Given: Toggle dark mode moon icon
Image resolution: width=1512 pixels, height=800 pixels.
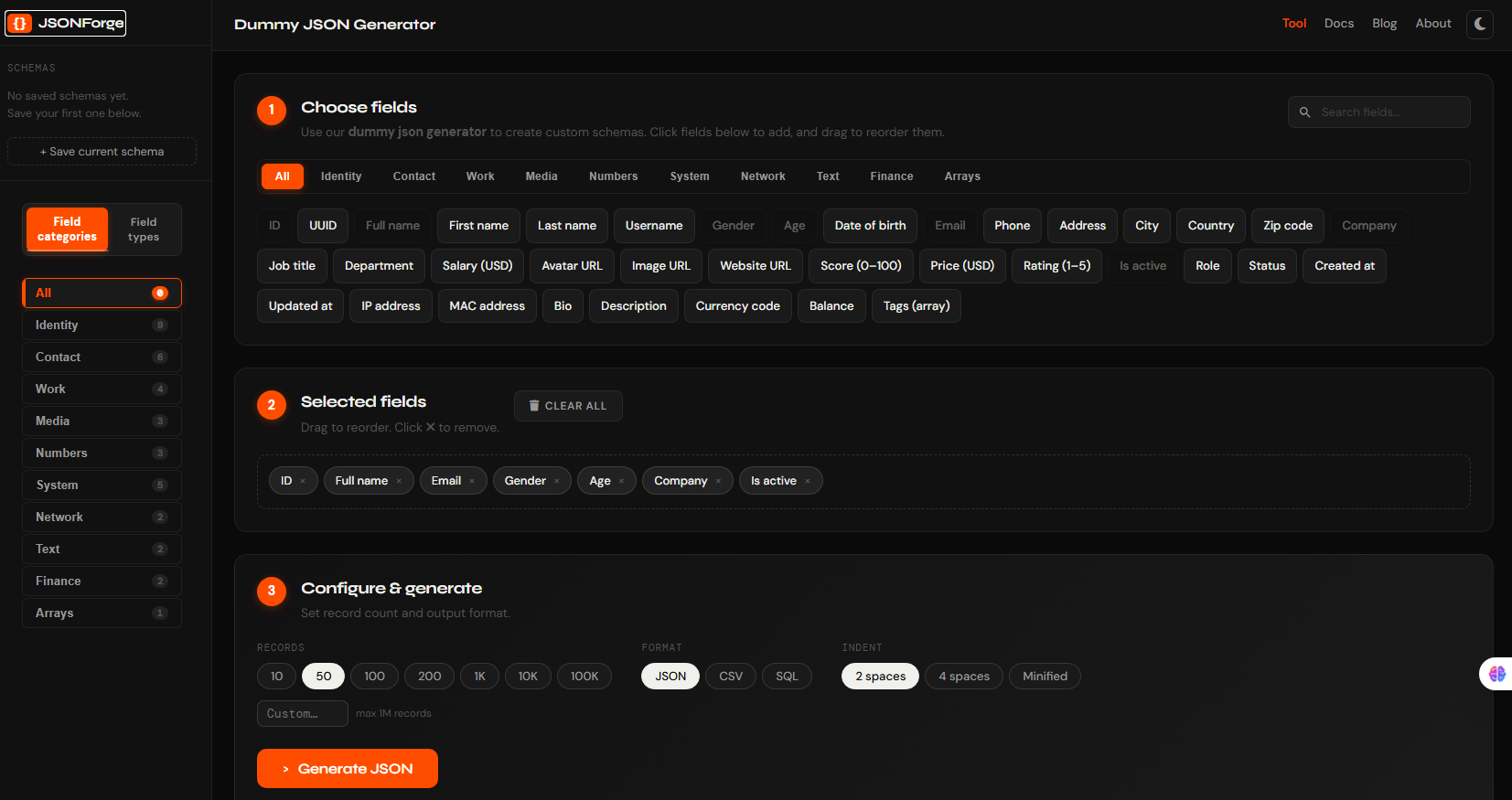Looking at the screenshot, I should click(x=1479, y=25).
